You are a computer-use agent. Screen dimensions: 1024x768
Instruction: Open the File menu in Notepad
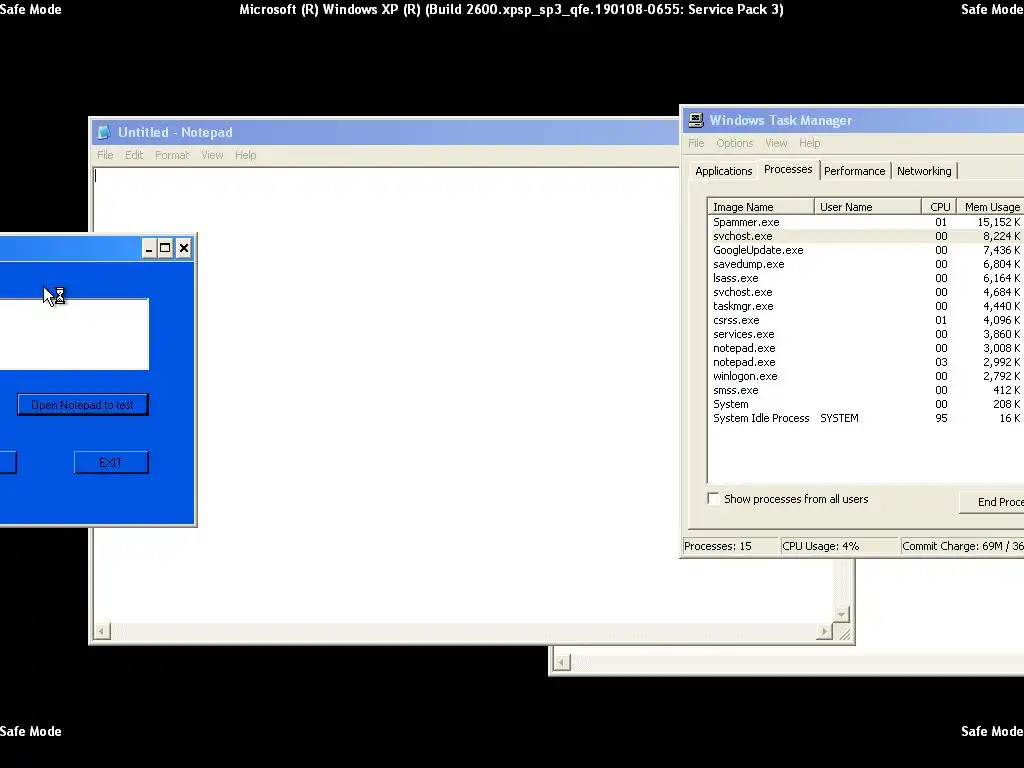tap(105, 155)
